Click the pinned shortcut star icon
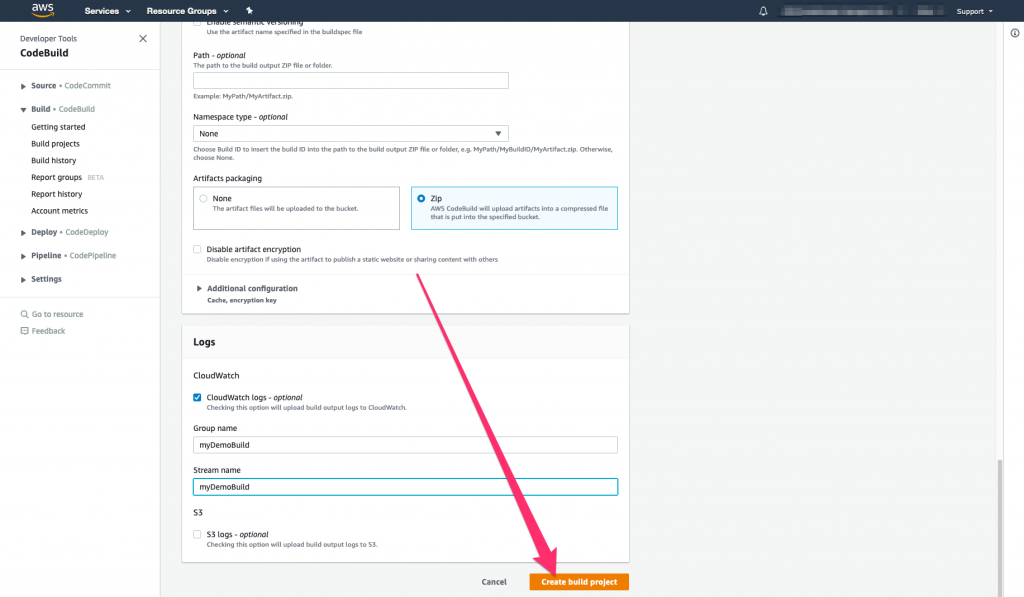1024x597 pixels. point(250,11)
